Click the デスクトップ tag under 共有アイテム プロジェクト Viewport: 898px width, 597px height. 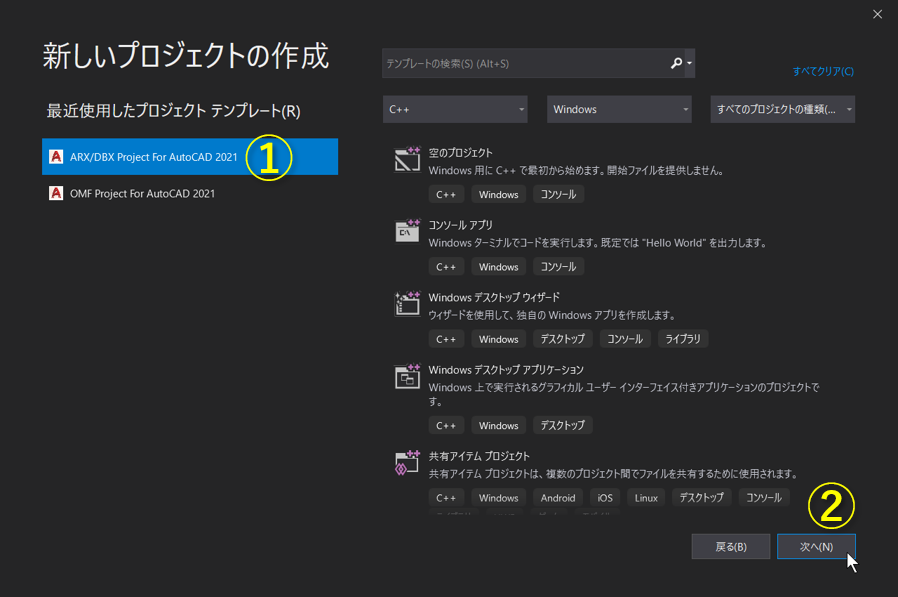pos(702,497)
